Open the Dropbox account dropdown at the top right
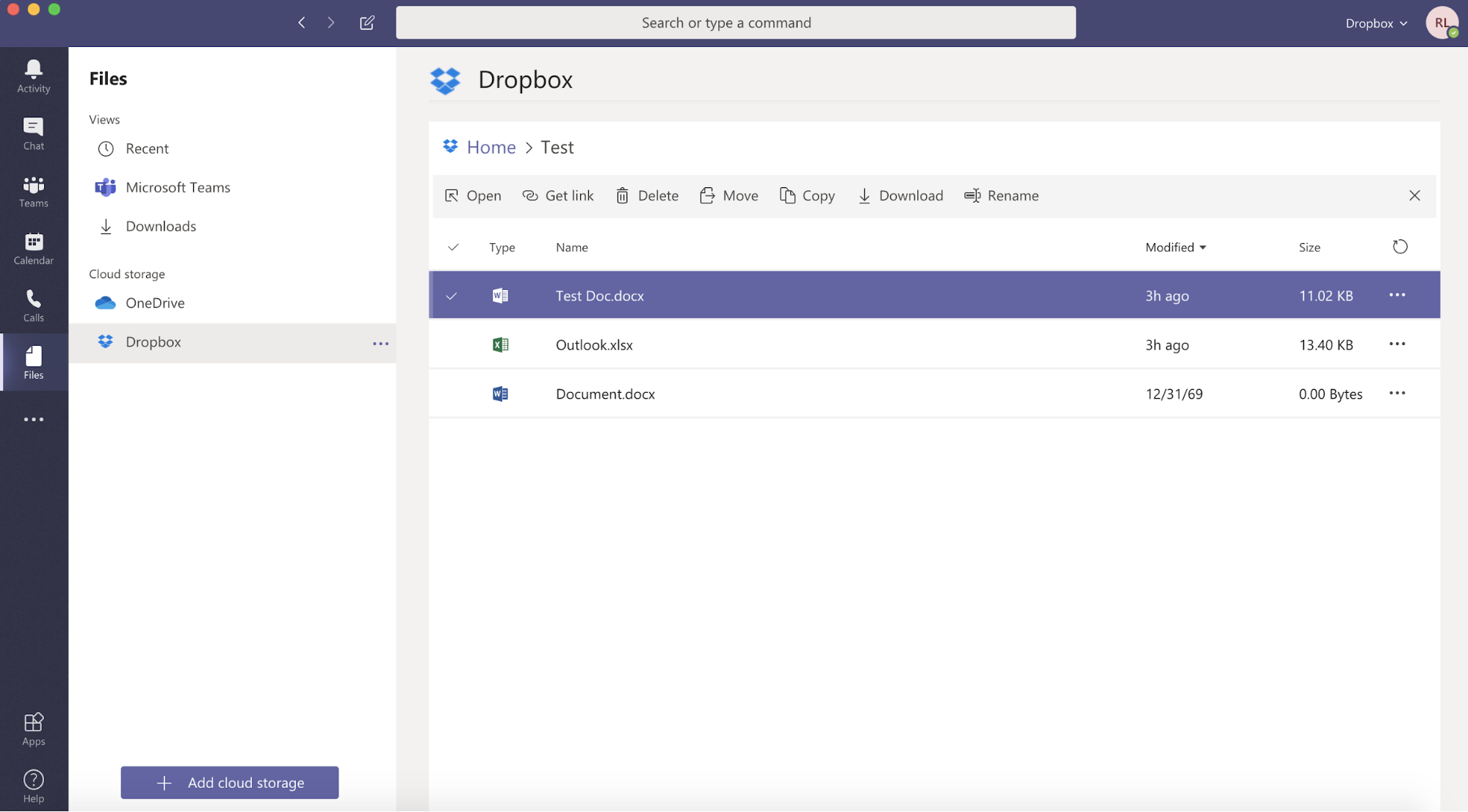The width and height of the screenshot is (1468, 812). click(x=1376, y=23)
